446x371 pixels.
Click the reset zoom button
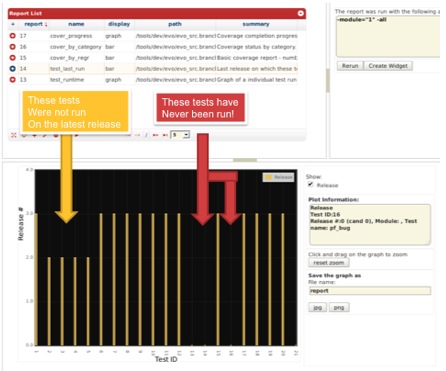pos(329,263)
